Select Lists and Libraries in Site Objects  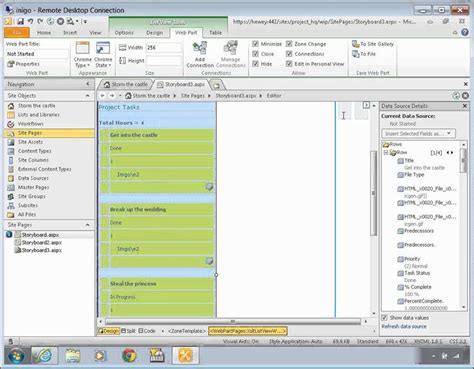(38, 115)
